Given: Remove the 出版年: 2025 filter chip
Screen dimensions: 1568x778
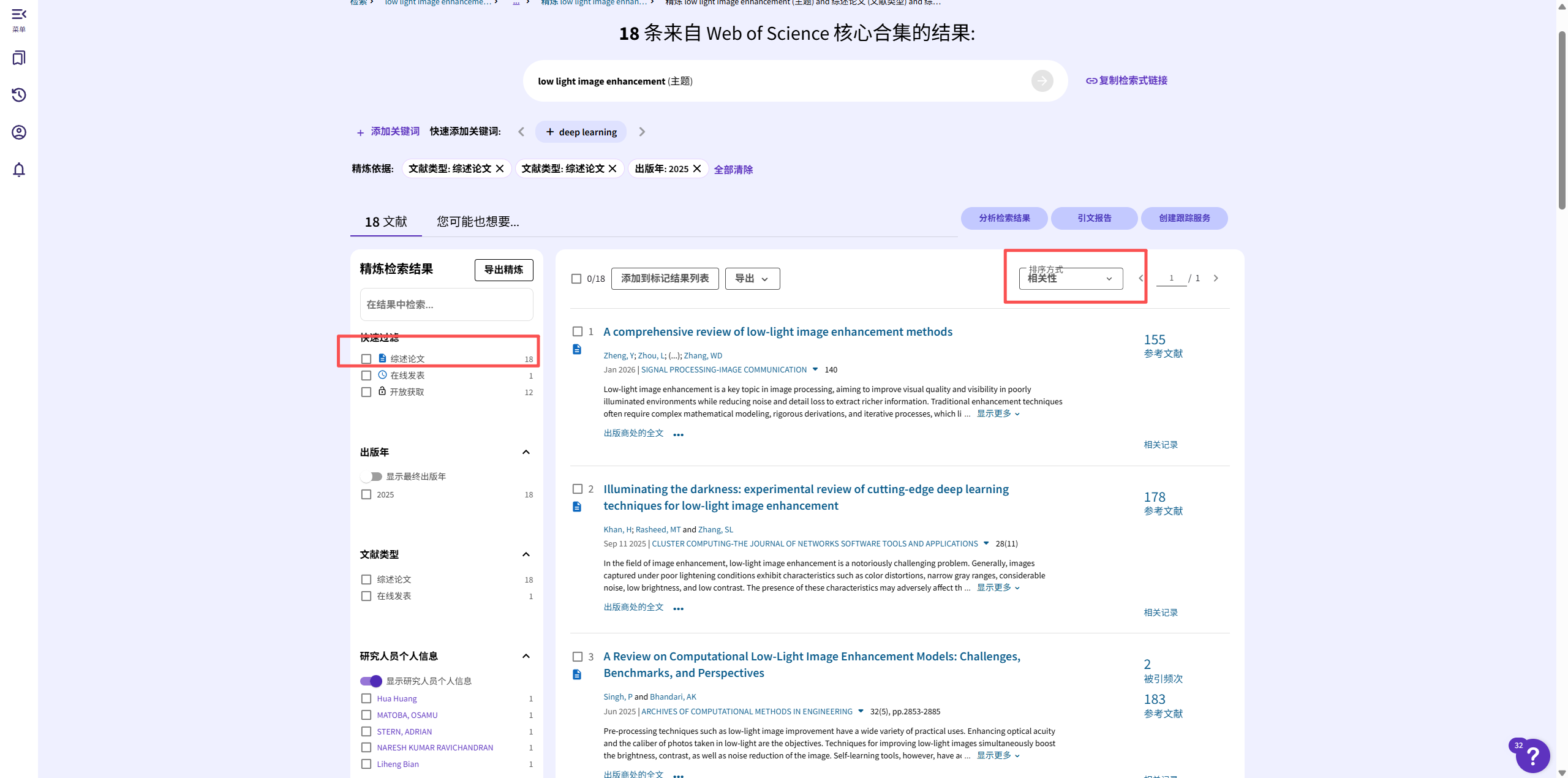Looking at the screenshot, I should [697, 168].
